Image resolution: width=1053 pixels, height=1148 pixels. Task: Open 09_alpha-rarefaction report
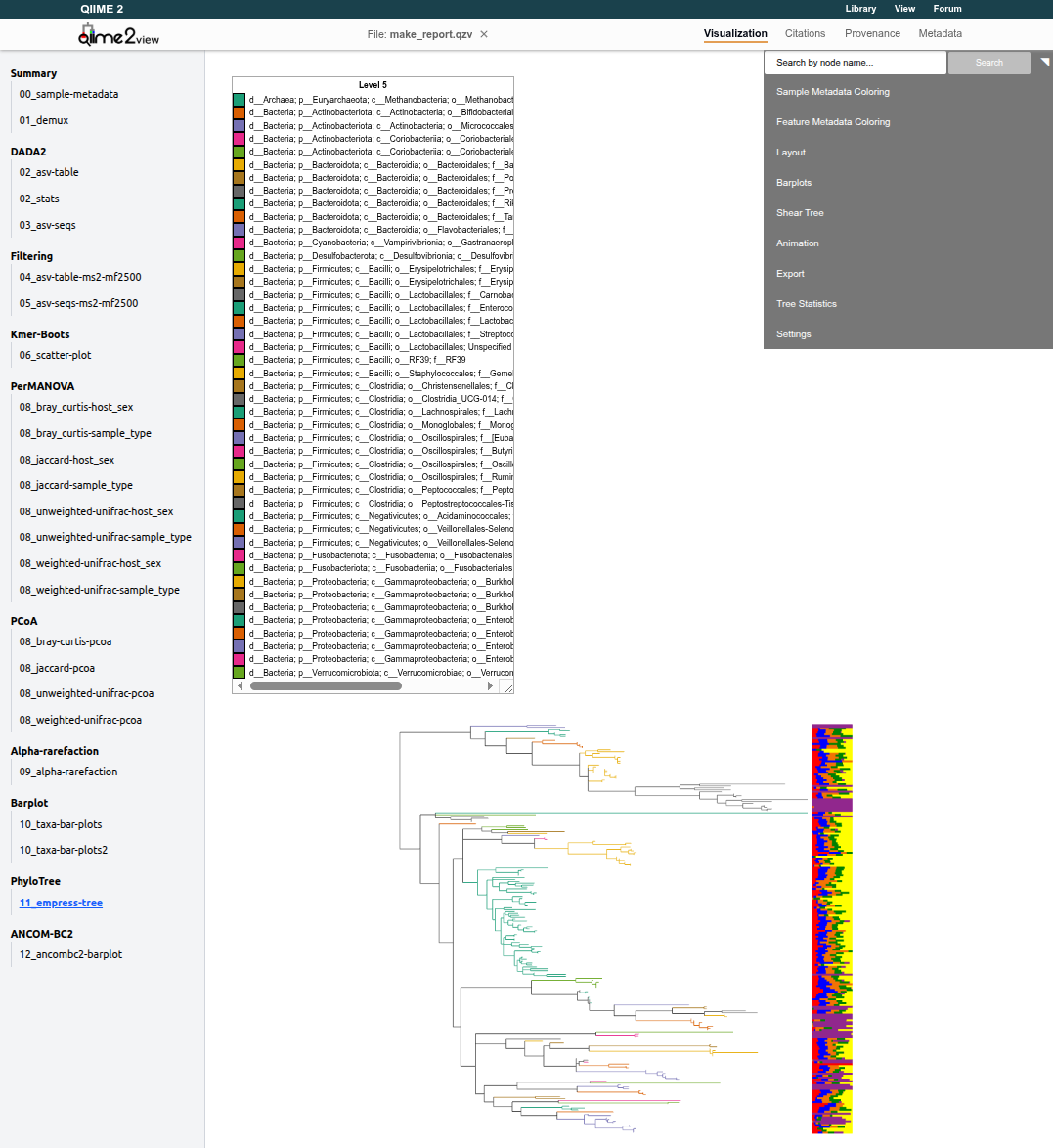(x=68, y=773)
